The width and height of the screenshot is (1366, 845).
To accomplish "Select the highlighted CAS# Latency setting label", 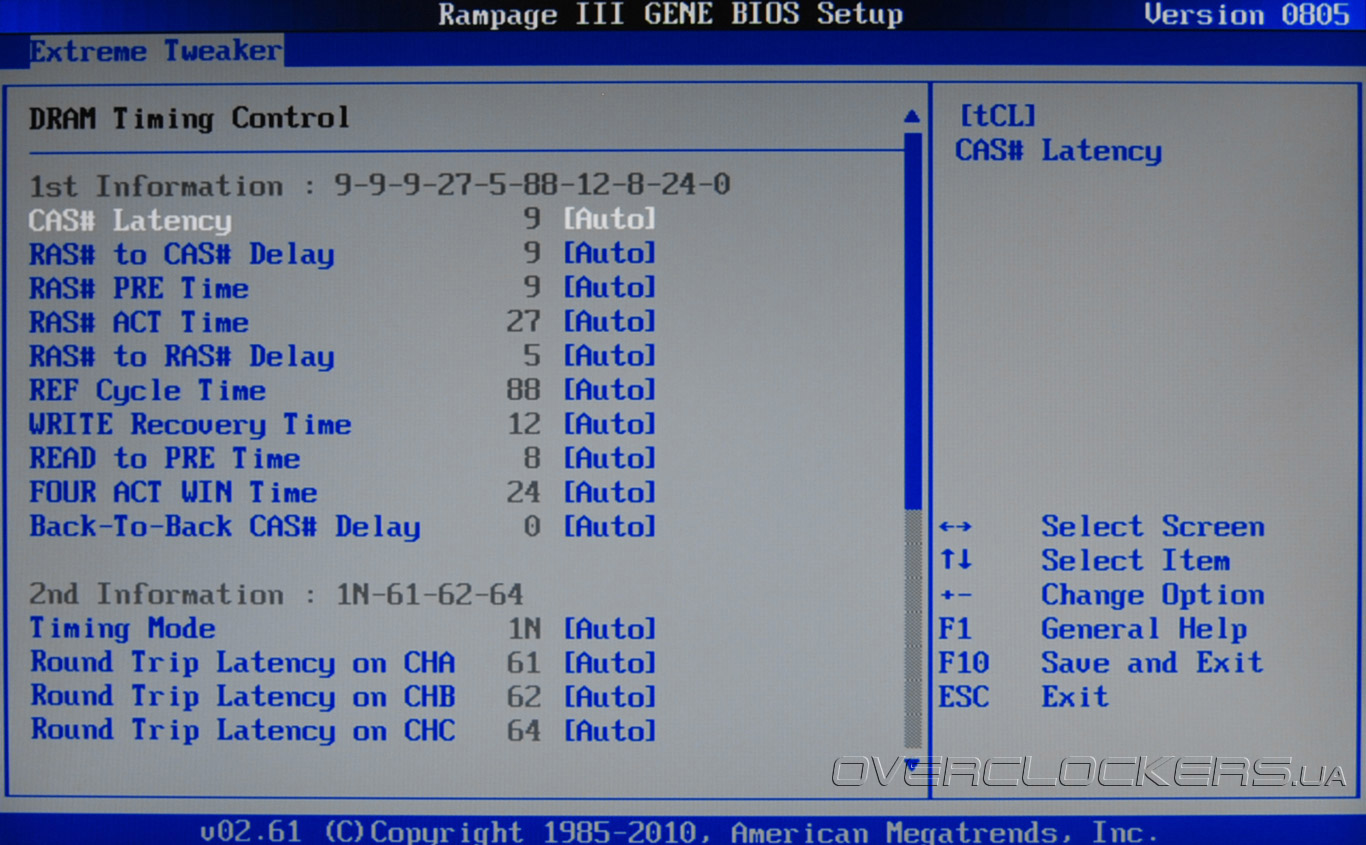I will pyautogui.click(x=130, y=220).
